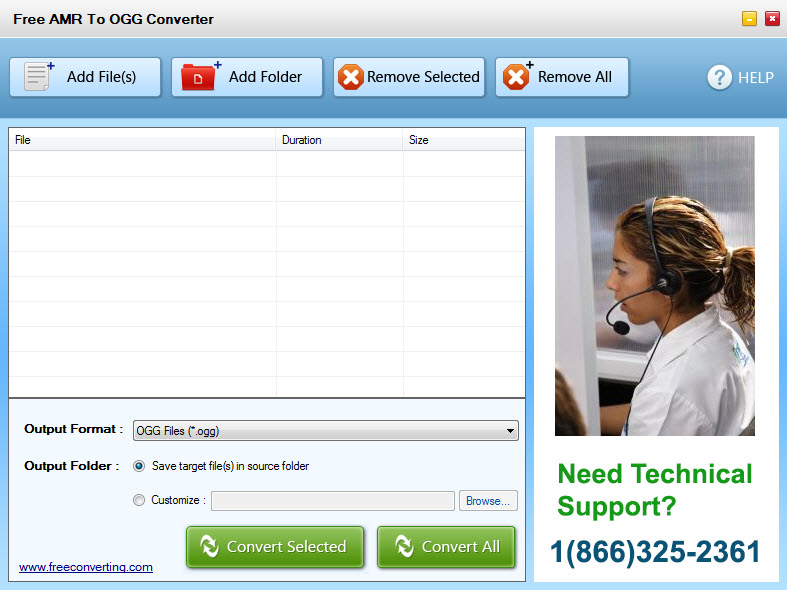Close the converter window

coord(772,19)
